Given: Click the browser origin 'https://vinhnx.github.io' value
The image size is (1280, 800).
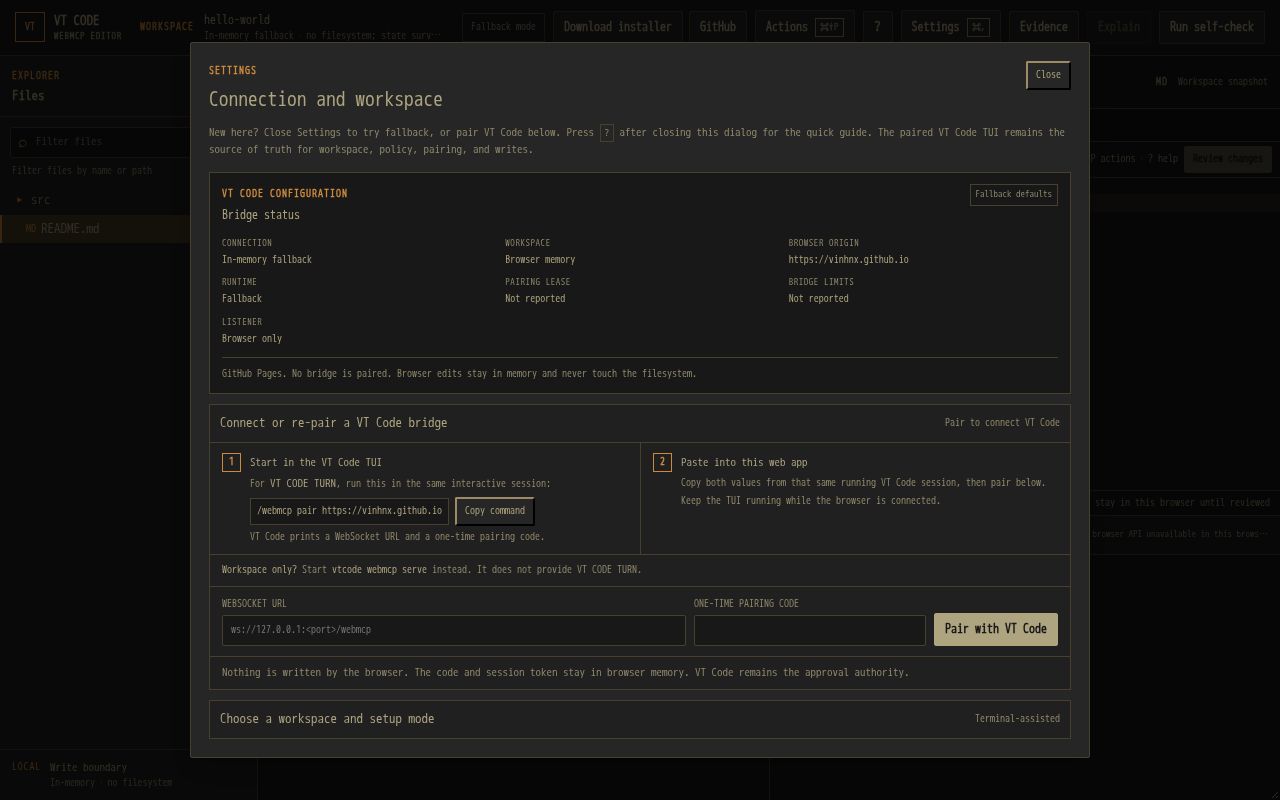Looking at the screenshot, I should click(x=848, y=260).
